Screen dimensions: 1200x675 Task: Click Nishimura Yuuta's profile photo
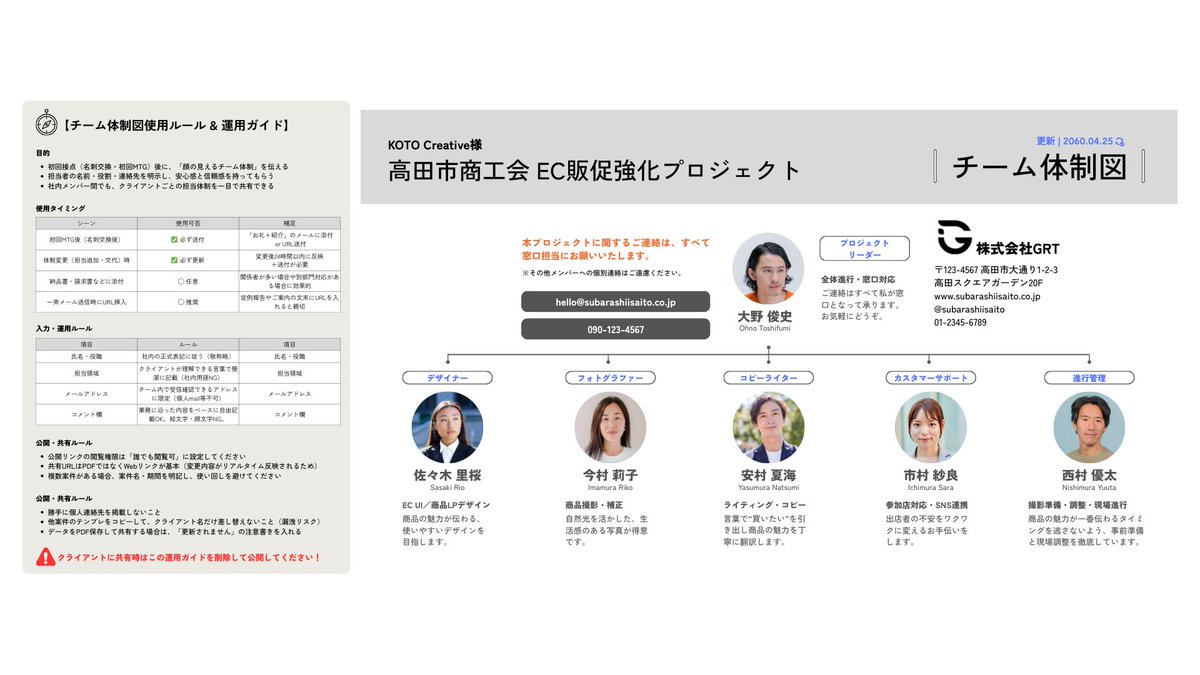point(1088,428)
